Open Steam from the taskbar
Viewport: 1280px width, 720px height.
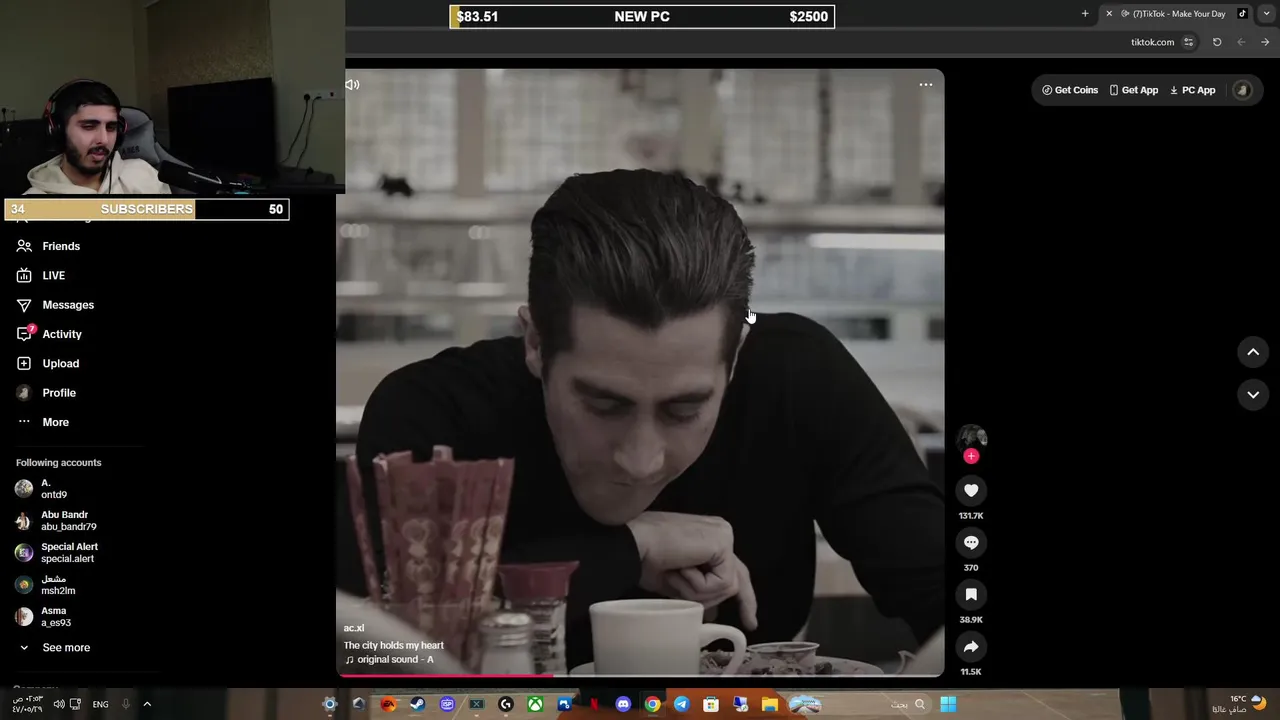417,704
